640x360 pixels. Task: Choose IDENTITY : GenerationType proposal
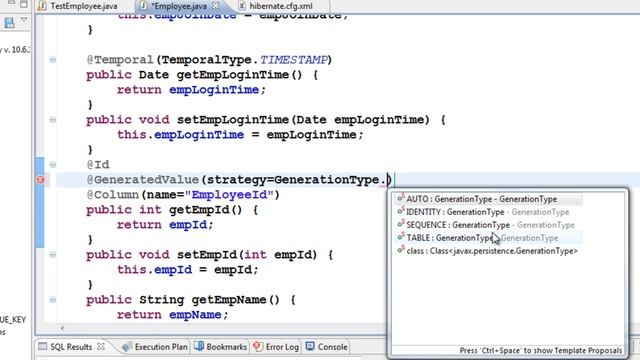pos(488,212)
